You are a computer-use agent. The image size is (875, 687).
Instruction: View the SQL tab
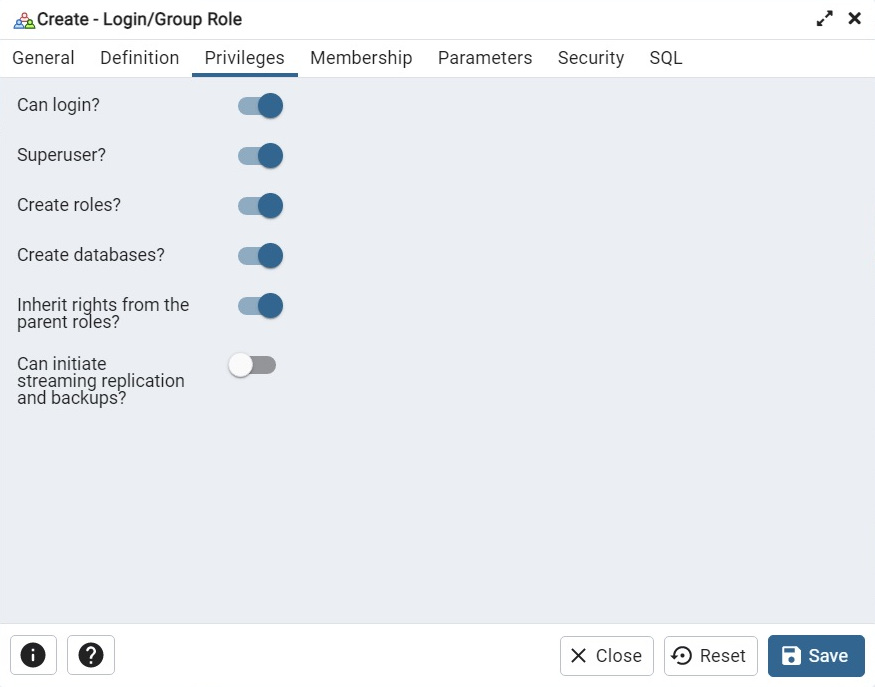pos(666,58)
